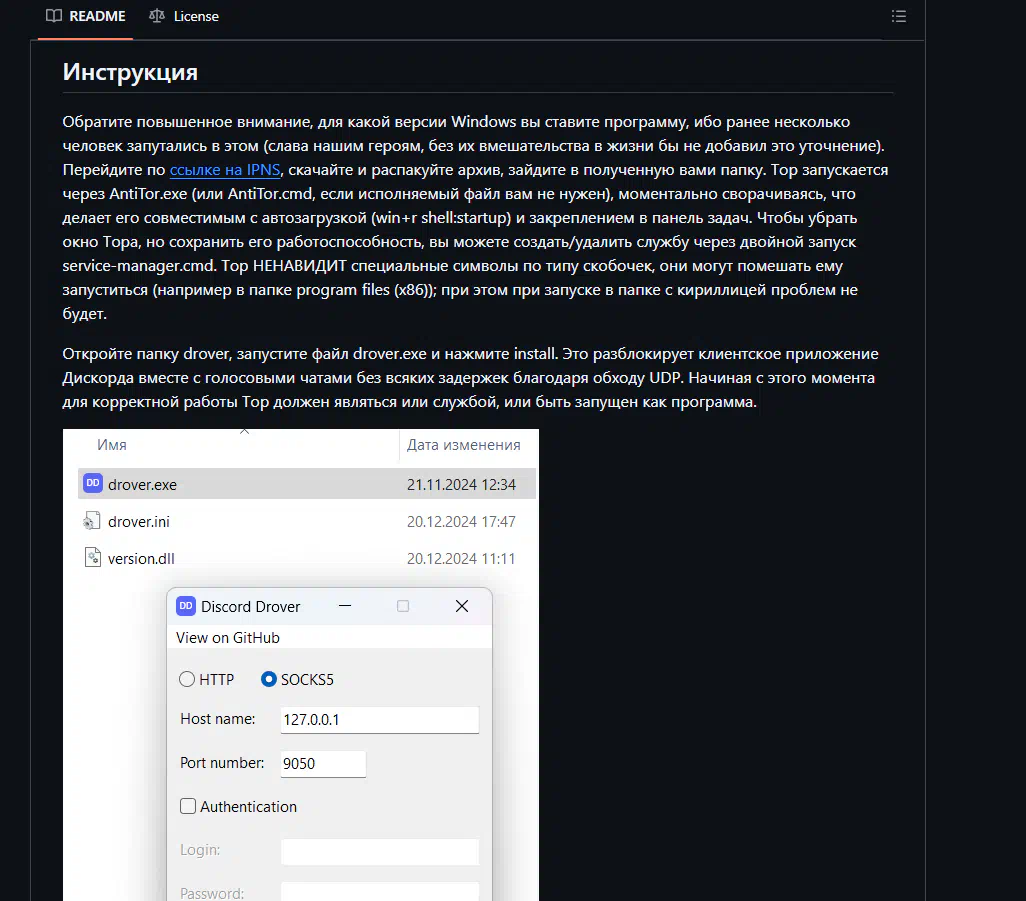Click the Port number field
This screenshot has height=901, width=1026.
point(323,764)
